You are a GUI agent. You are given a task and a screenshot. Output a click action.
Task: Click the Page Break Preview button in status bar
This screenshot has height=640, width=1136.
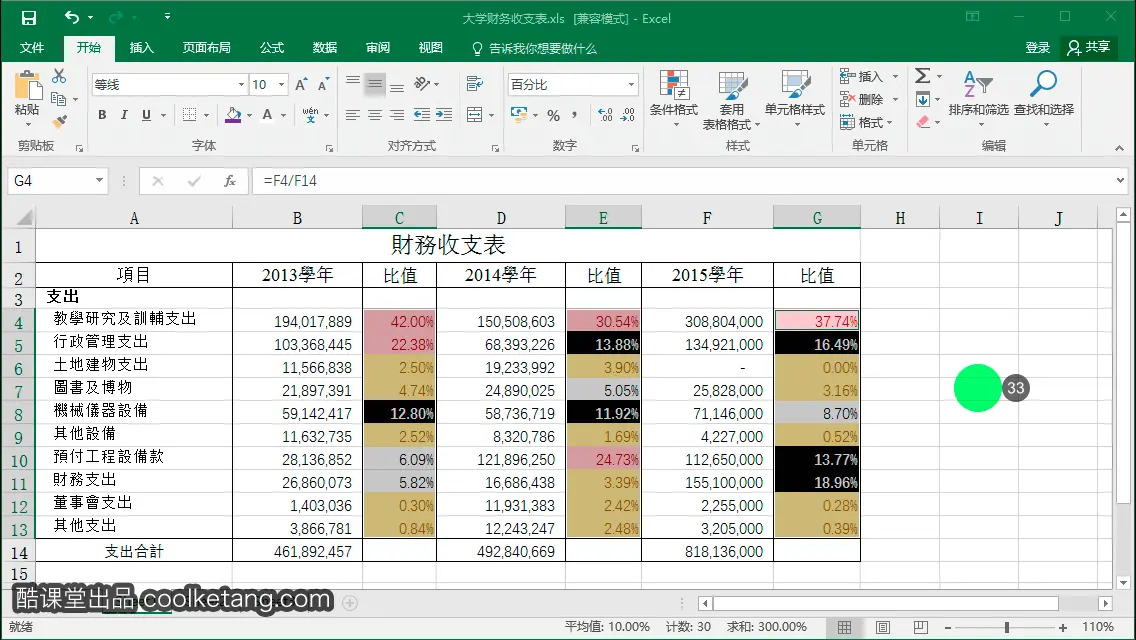pos(920,627)
